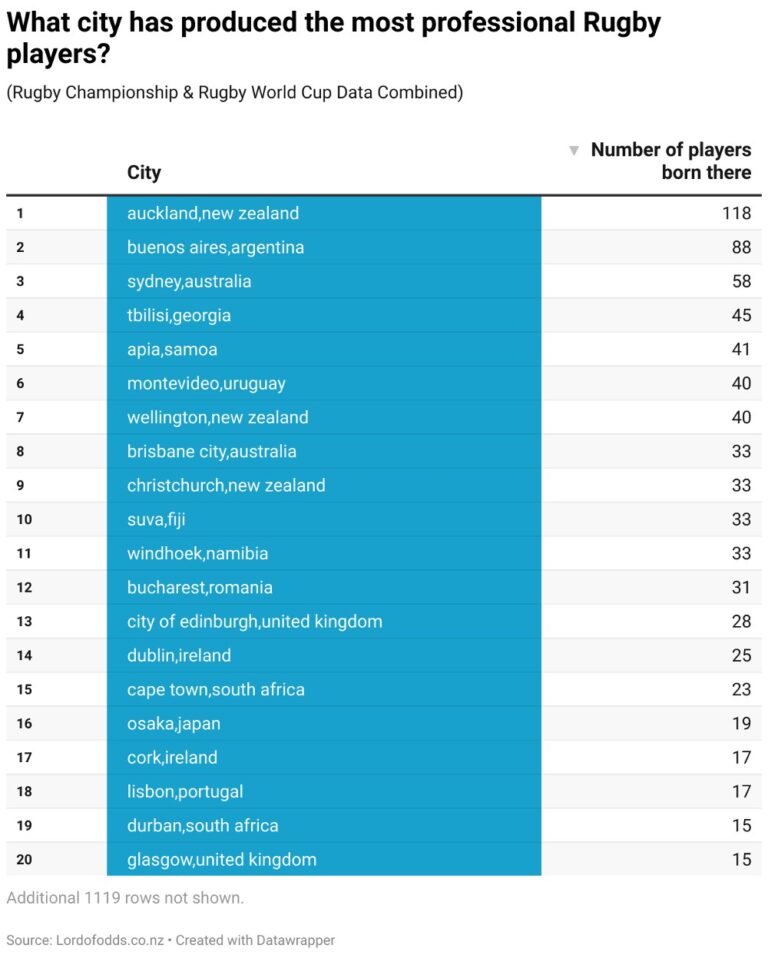Click the cape town,south africa cell
This screenshot has width=768, height=955.
(216, 689)
